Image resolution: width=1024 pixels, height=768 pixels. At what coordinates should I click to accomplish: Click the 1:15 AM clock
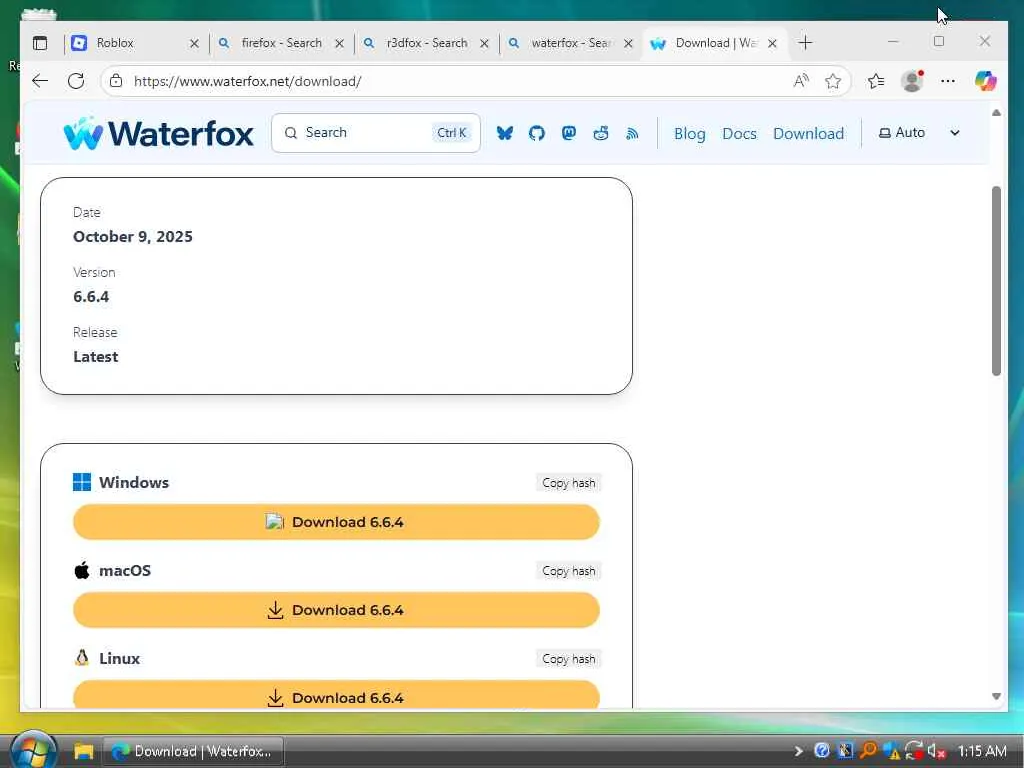point(982,752)
